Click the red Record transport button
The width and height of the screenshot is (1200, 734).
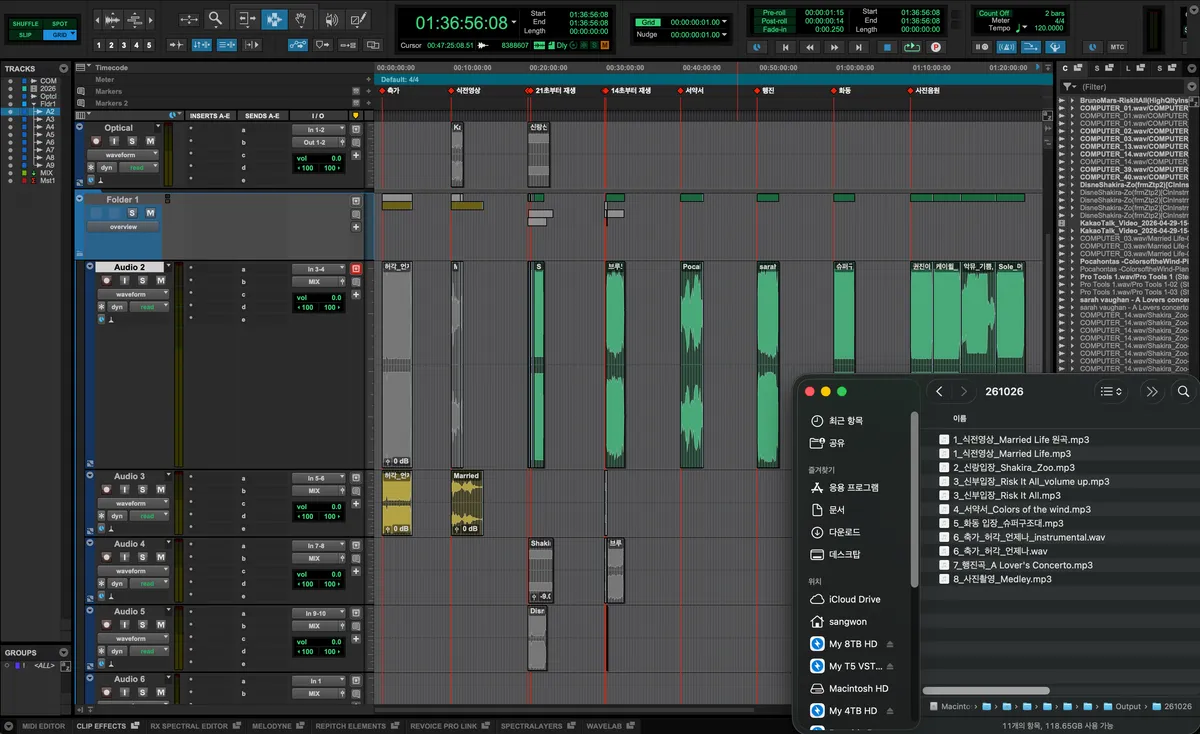[936, 46]
